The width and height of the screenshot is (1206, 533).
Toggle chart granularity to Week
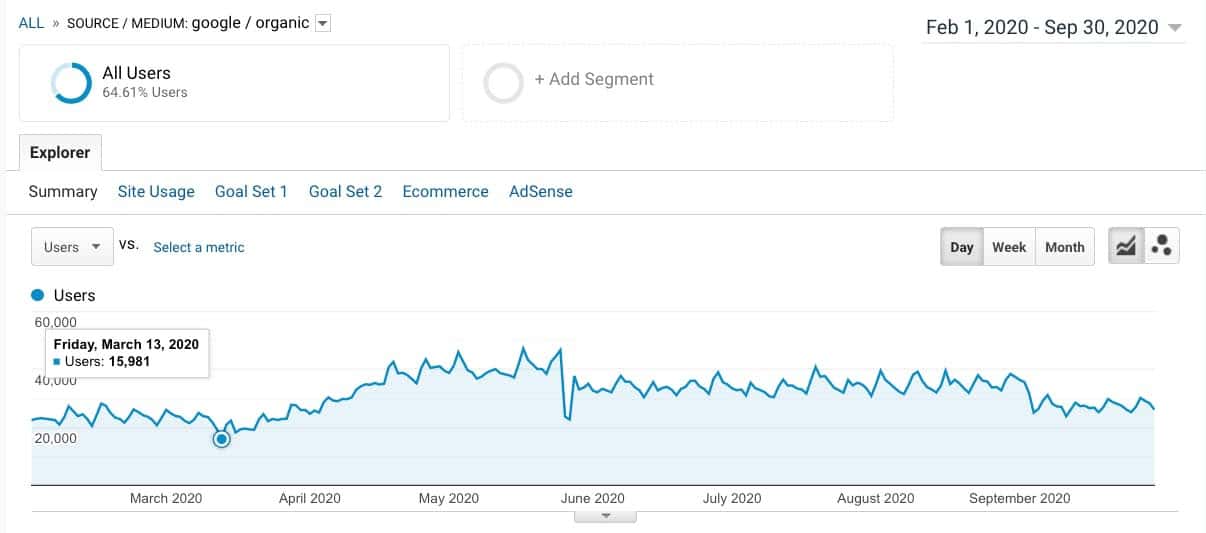1008,247
